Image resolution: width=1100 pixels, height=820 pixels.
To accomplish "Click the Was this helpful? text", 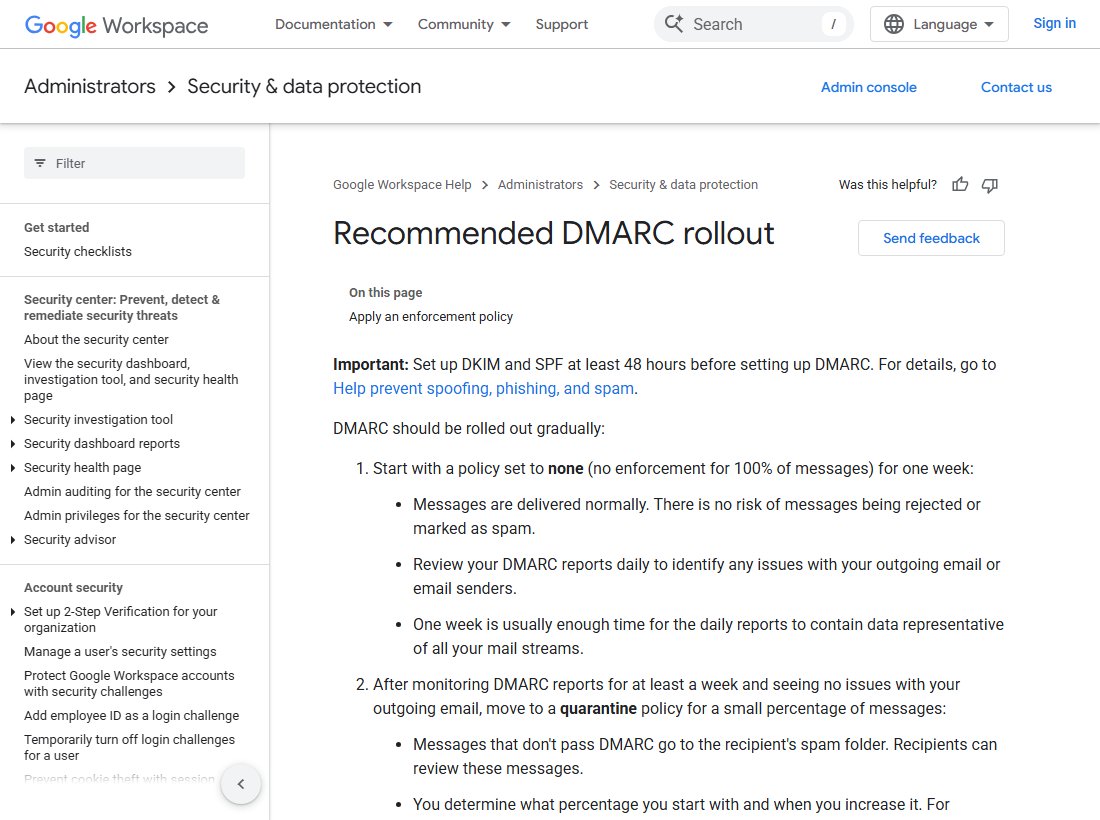I will 887,184.
